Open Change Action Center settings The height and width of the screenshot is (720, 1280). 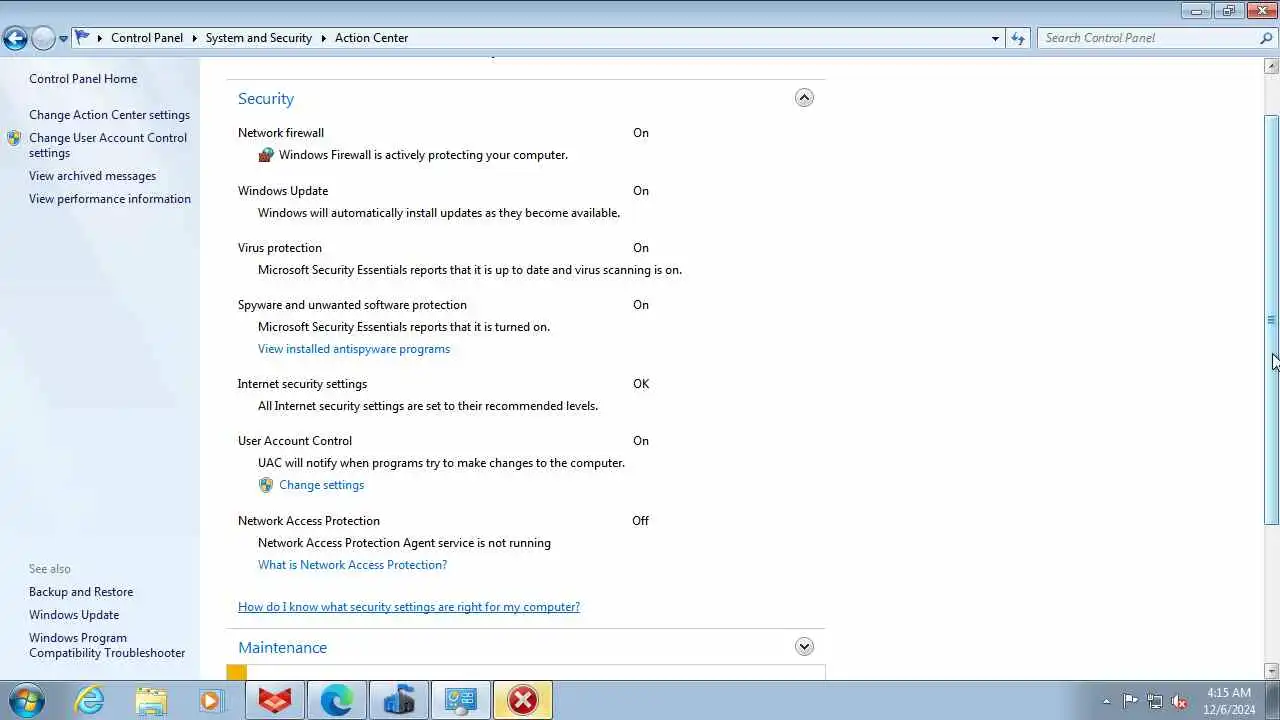click(109, 115)
